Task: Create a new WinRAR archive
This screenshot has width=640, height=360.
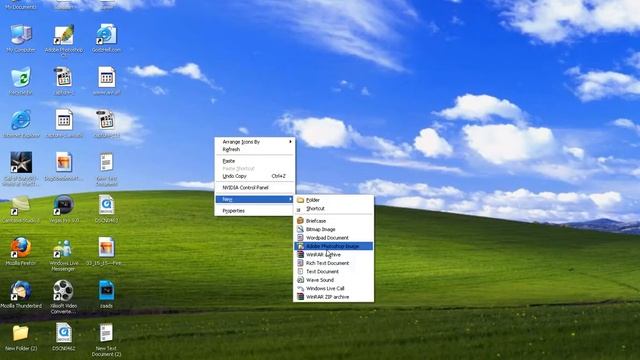Action: [333, 255]
